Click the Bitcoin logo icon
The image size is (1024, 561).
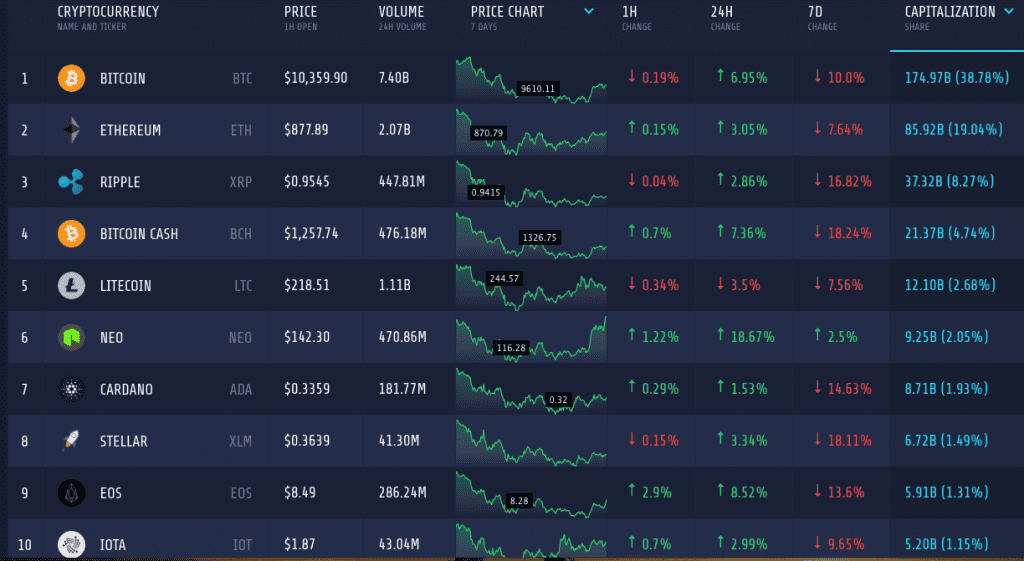tap(71, 78)
